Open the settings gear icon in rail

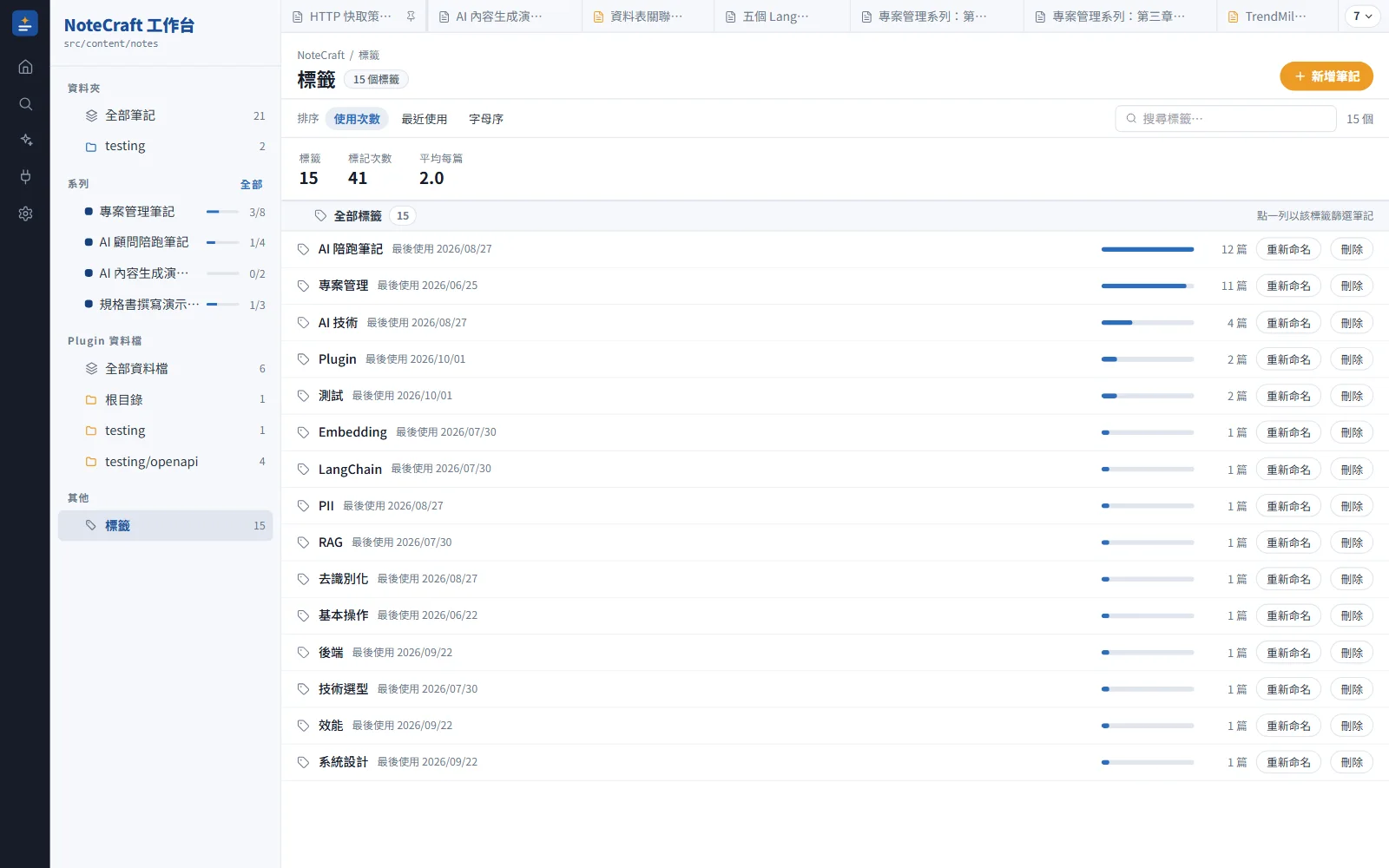pyautogui.click(x=25, y=214)
